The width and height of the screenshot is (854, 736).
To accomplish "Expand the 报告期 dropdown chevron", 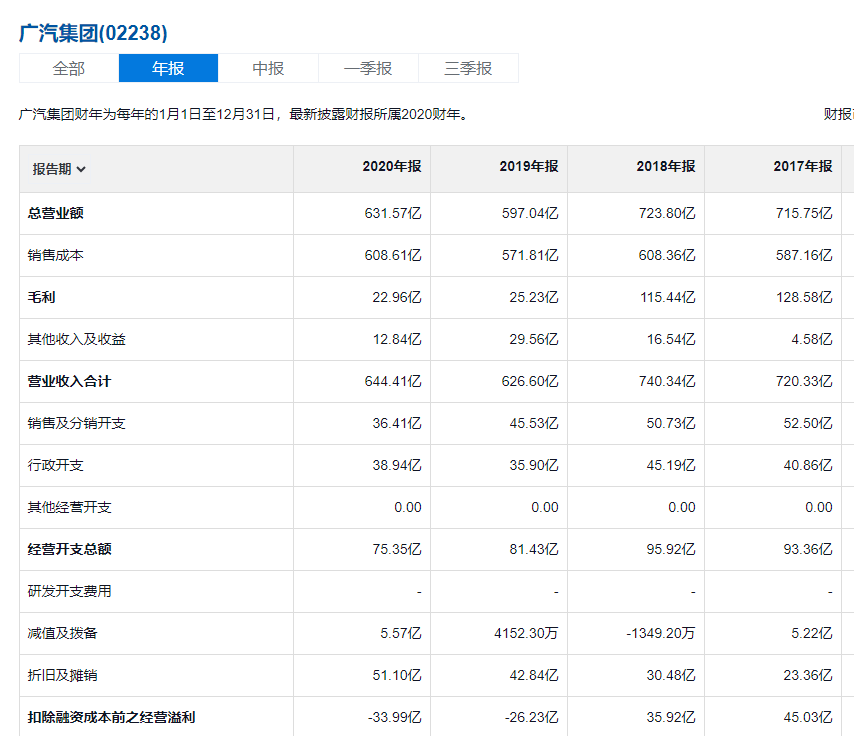I will tap(81, 169).
